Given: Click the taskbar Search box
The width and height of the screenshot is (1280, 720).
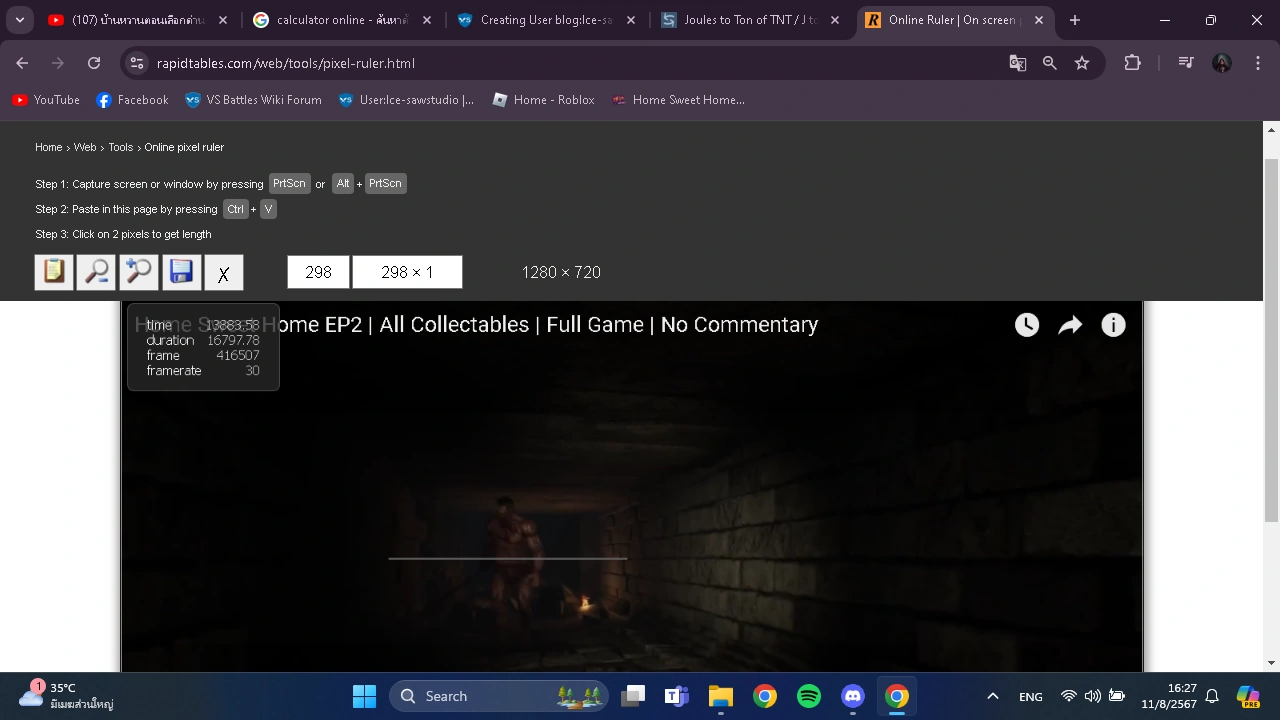Looking at the screenshot, I should (499, 696).
